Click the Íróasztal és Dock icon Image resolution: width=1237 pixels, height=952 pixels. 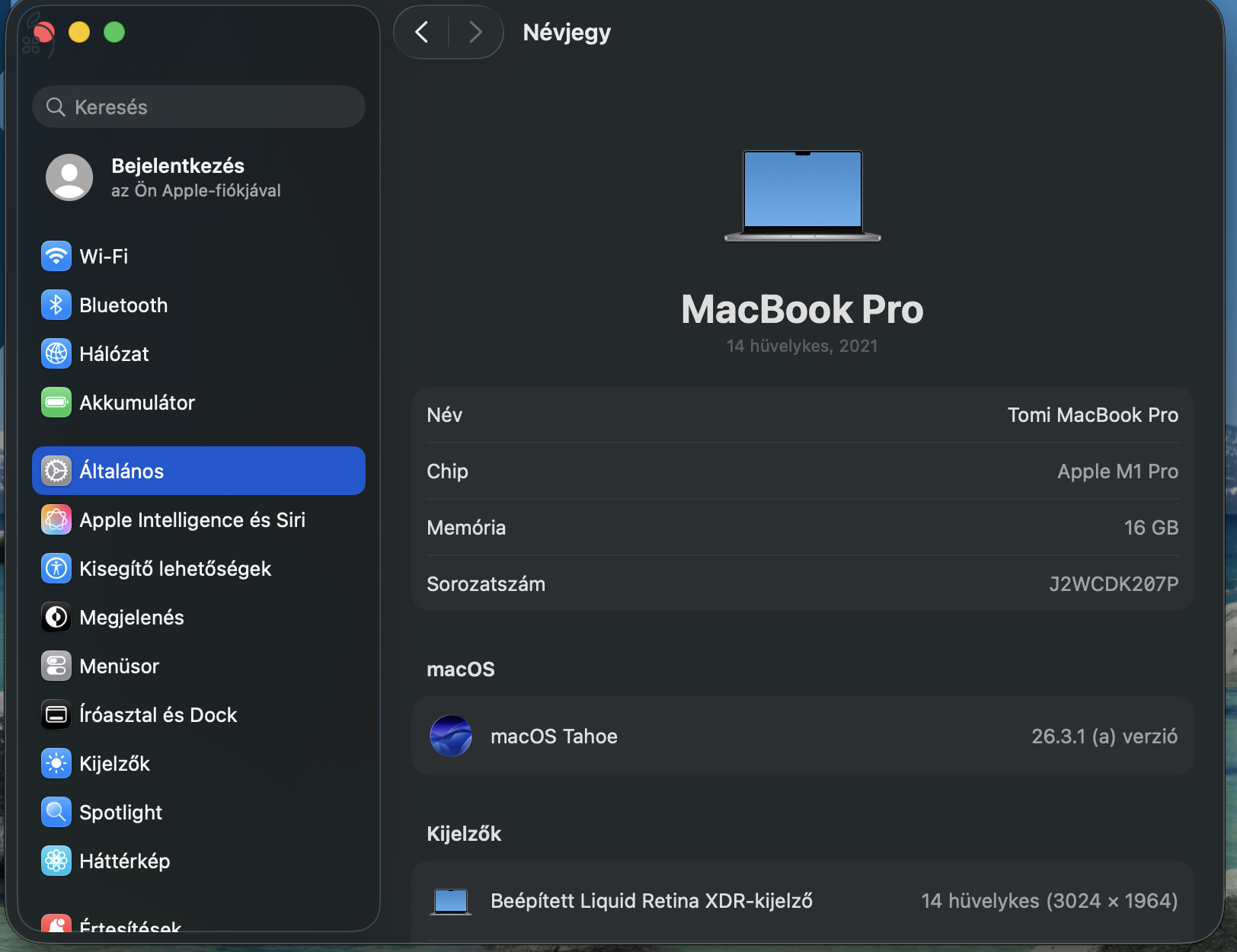pyautogui.click(x=56, y=714)
